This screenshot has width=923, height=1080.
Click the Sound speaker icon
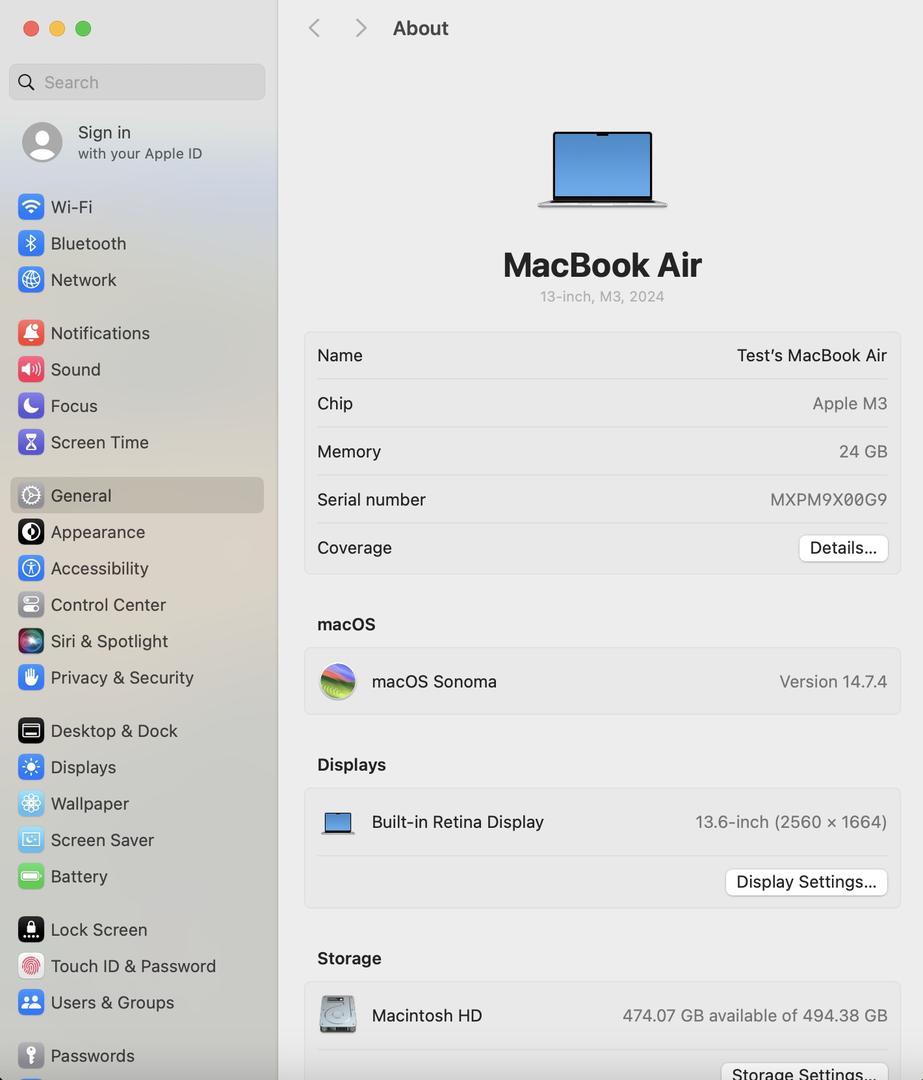(x=31, y=369)
